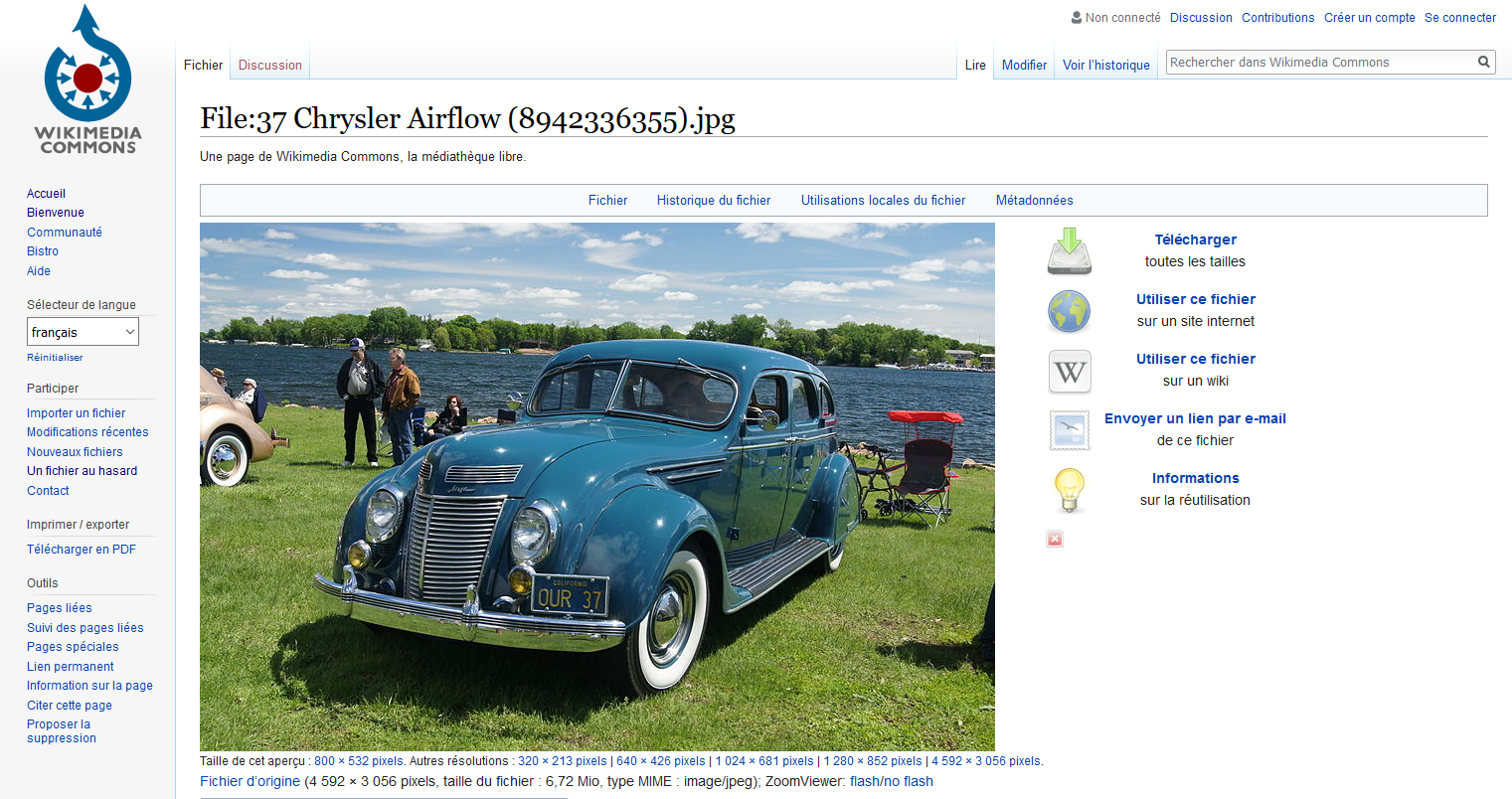Switch to the Discussion tab
This screenshot has height=799, width=1512.
(x=269, y=66)
